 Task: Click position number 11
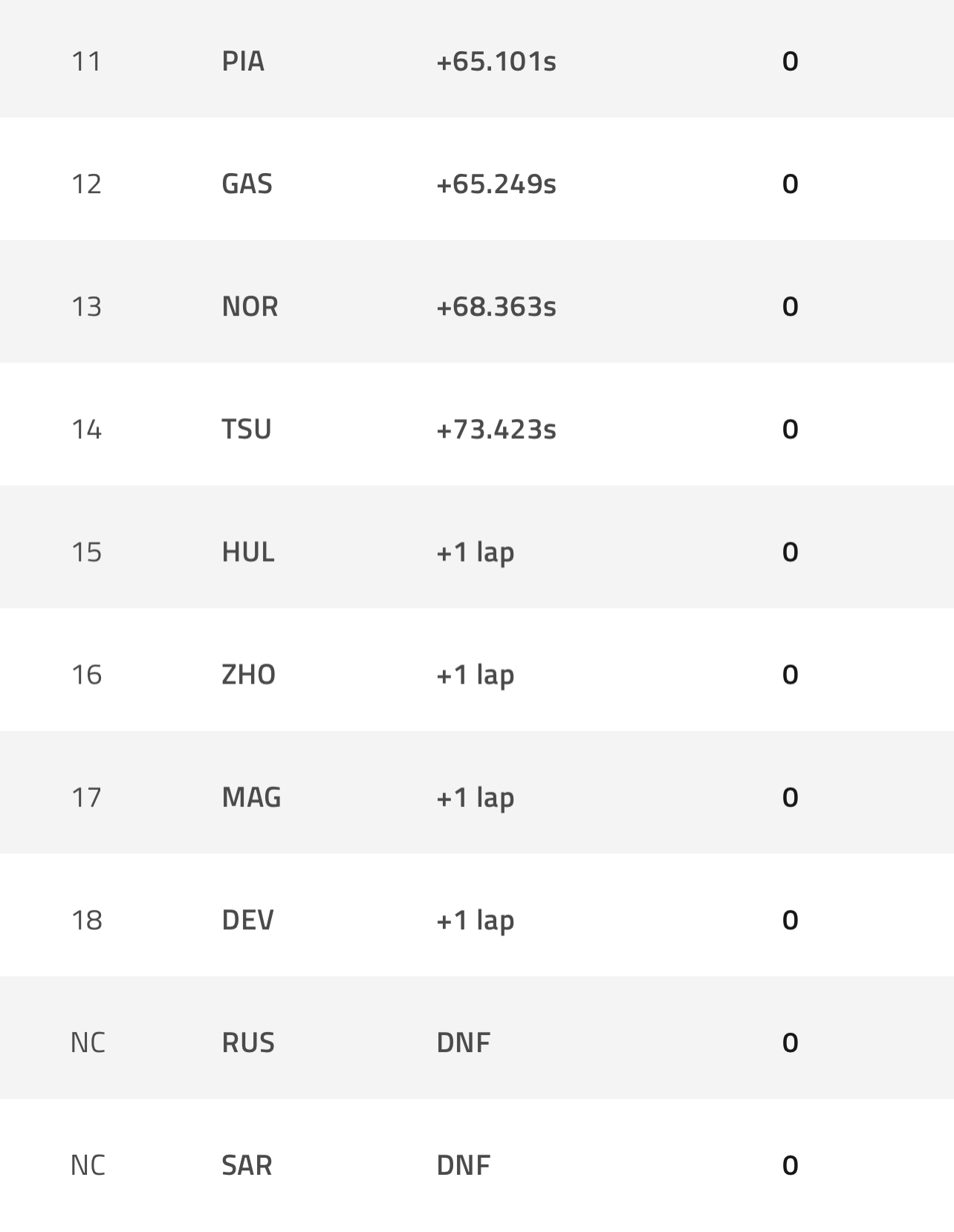point(86,61)
